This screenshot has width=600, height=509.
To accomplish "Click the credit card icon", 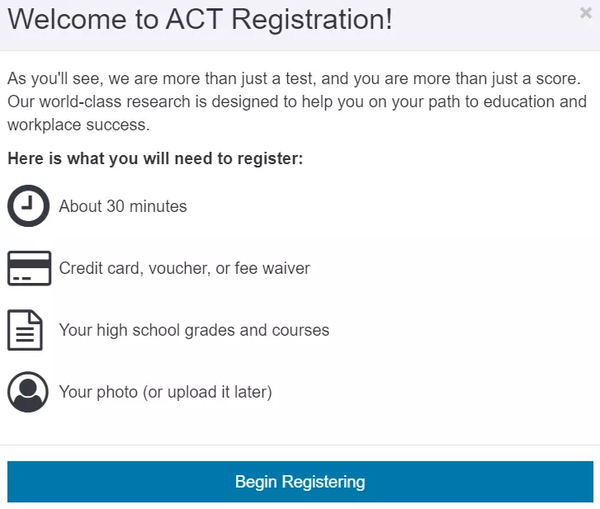I will pyautogui.click(x=29, y=268).
